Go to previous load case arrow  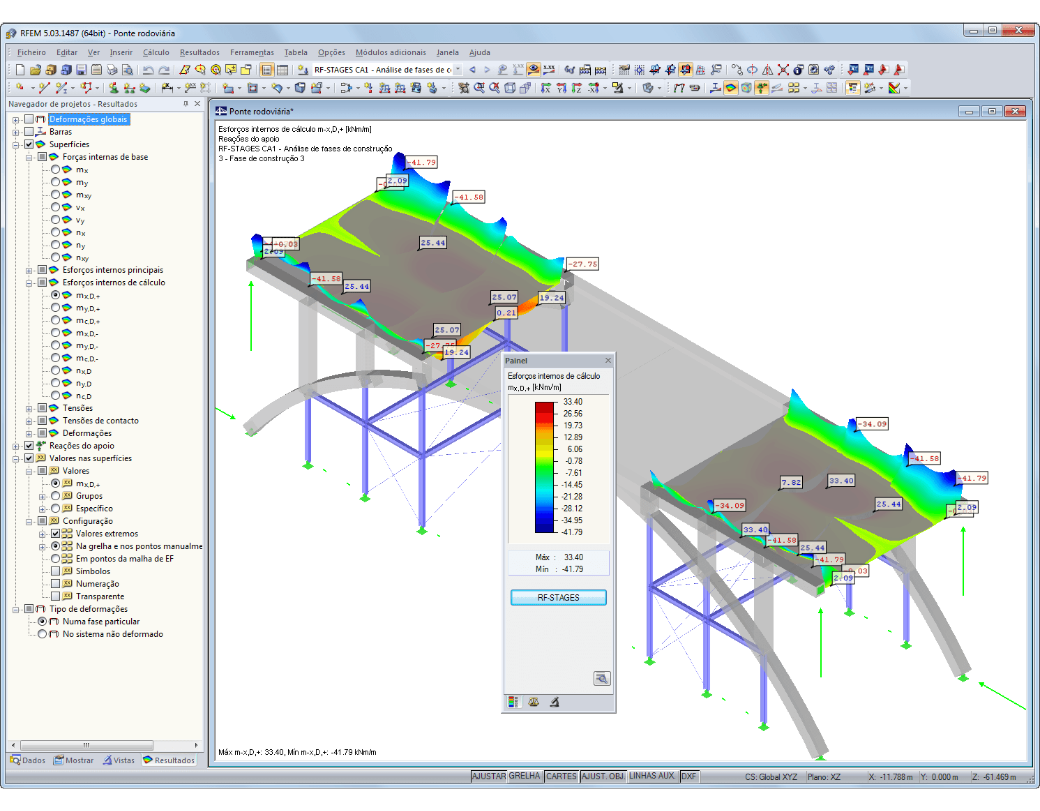coord(472,70)
